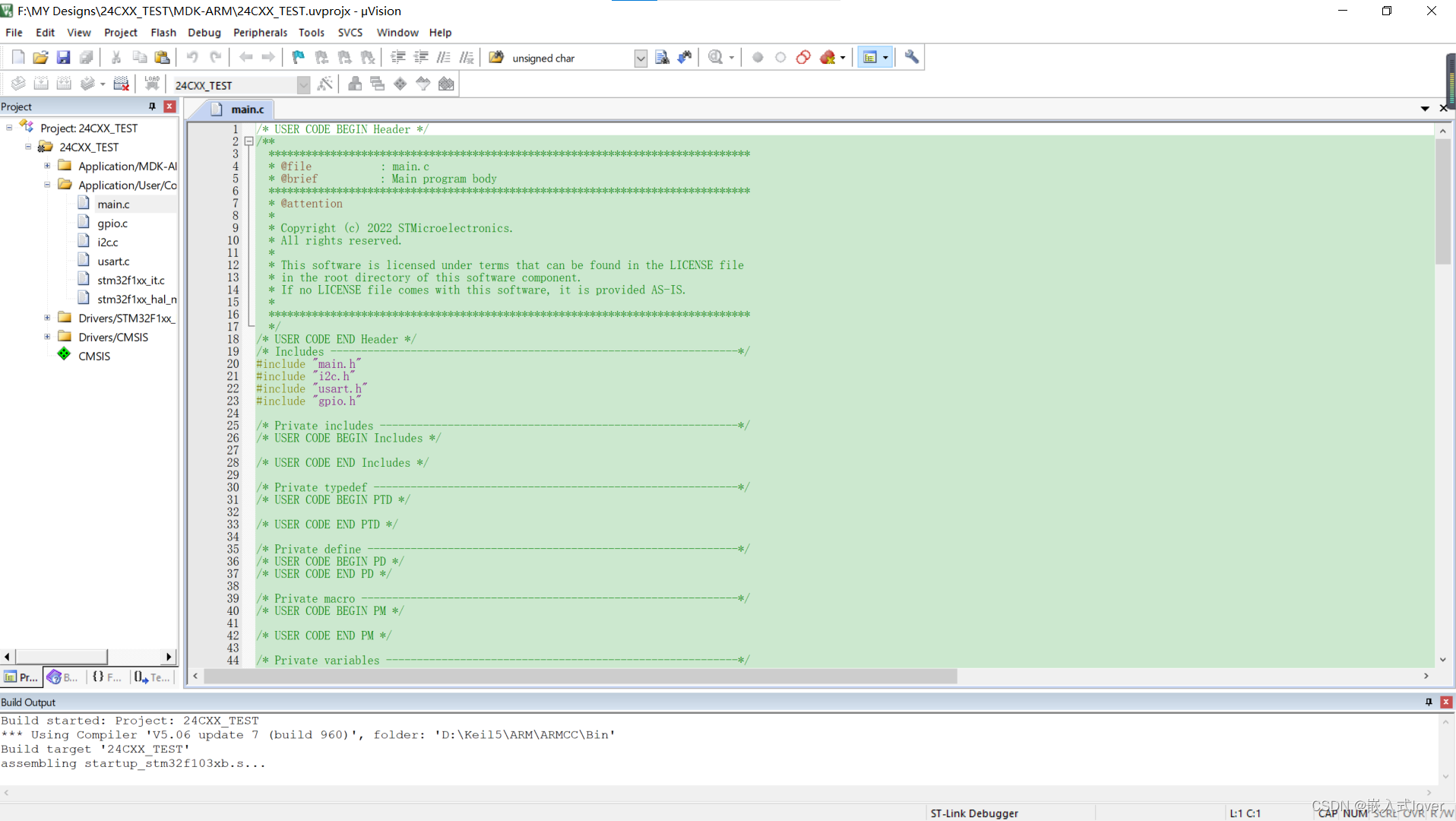Viewport: 1456px width, 821px height.
Task: Collapse the Application/User/Core folder
Action: [47, 185]
